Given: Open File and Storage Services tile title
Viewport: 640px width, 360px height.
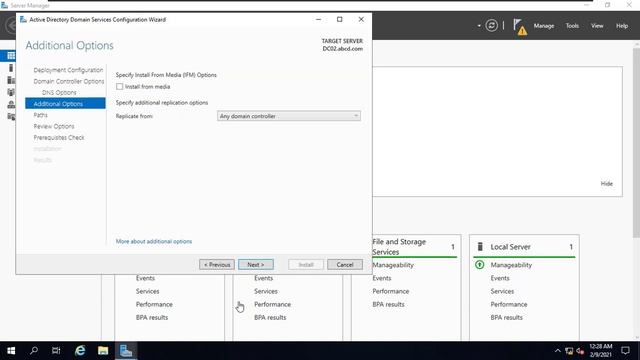Looking at the screenshot, I should [x=399, y=247].
